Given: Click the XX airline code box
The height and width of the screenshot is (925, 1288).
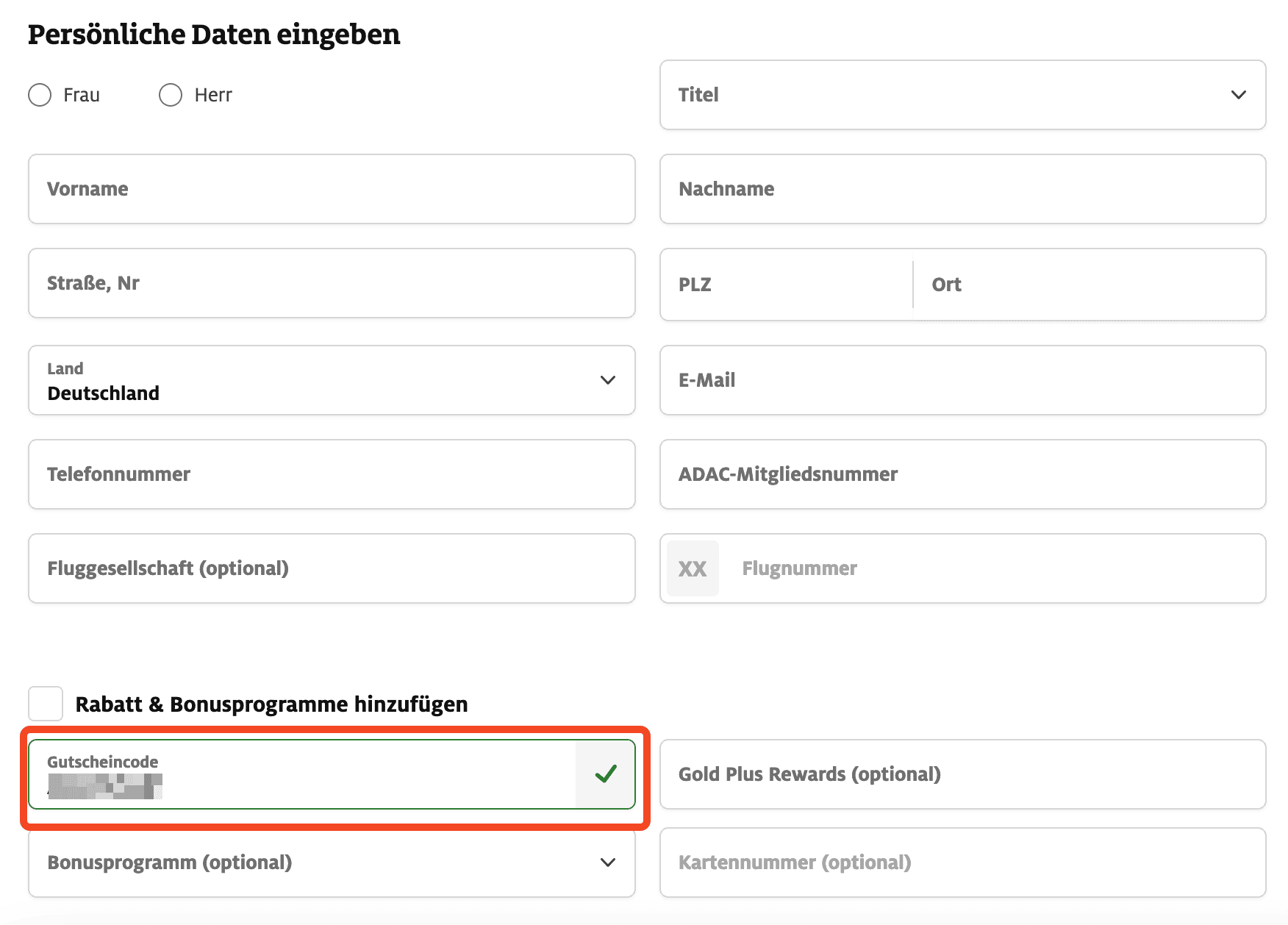Looking at the screenshot, I should (693, 568).
